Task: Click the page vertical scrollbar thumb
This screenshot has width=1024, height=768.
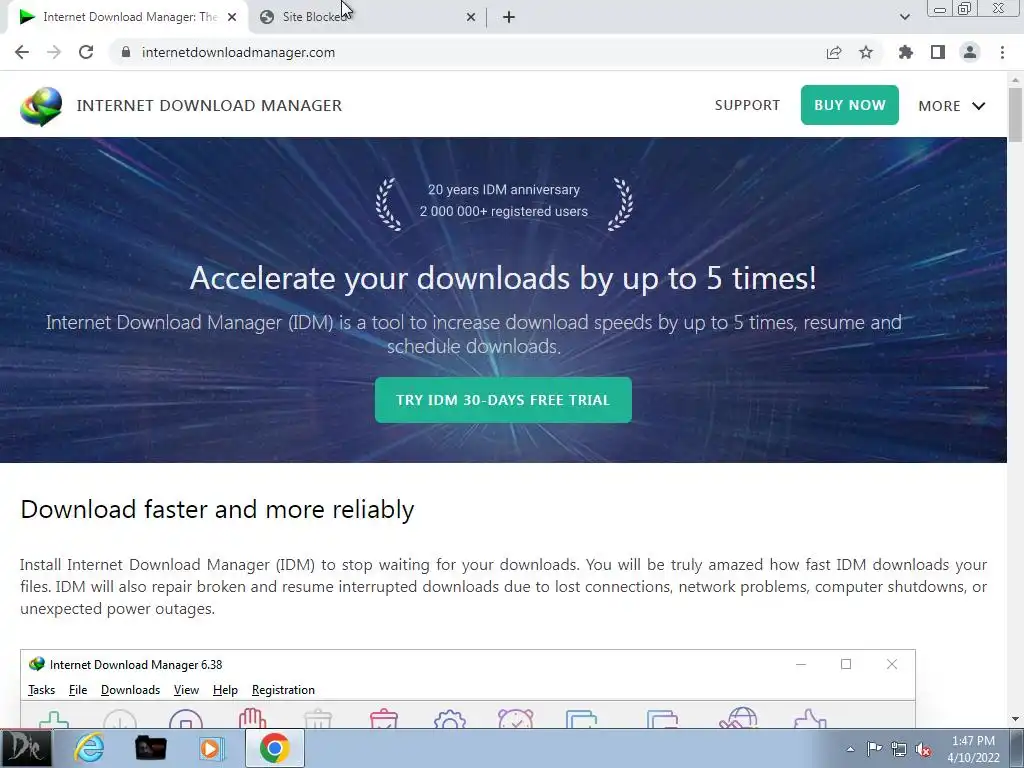Action: click(1015, 114)
